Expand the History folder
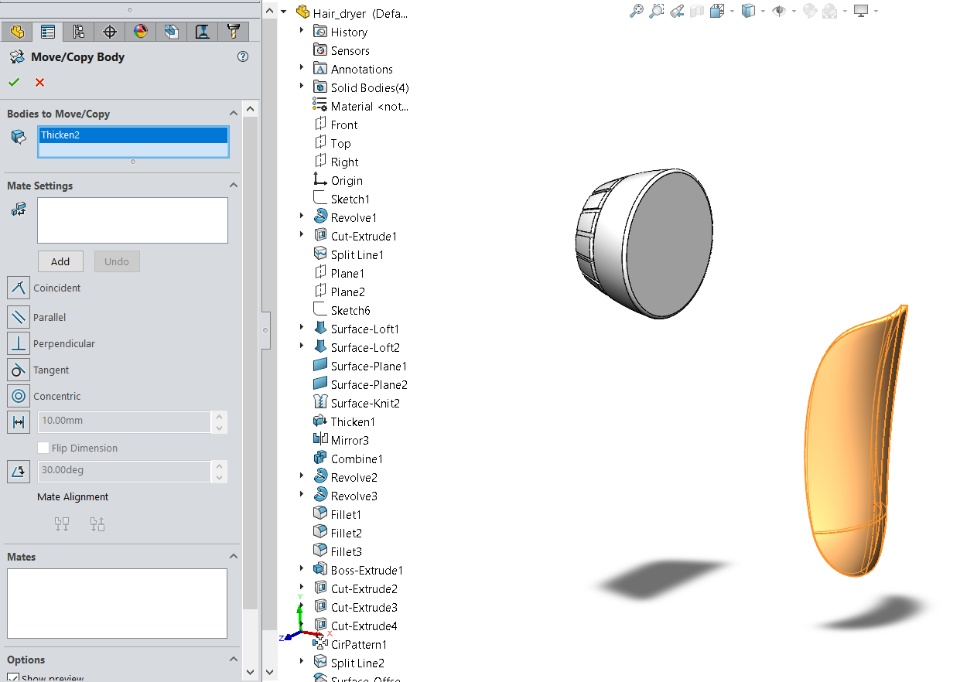The image size is (960, 682). (x=301, y=30)
